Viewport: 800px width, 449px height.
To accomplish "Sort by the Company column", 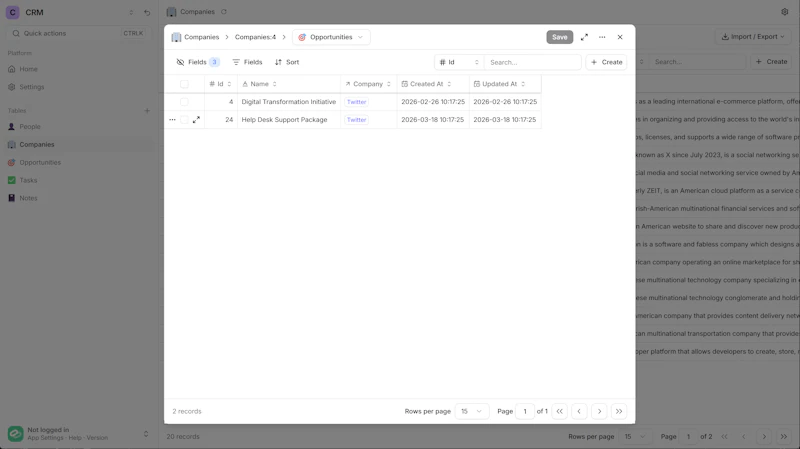I will 368,84.
